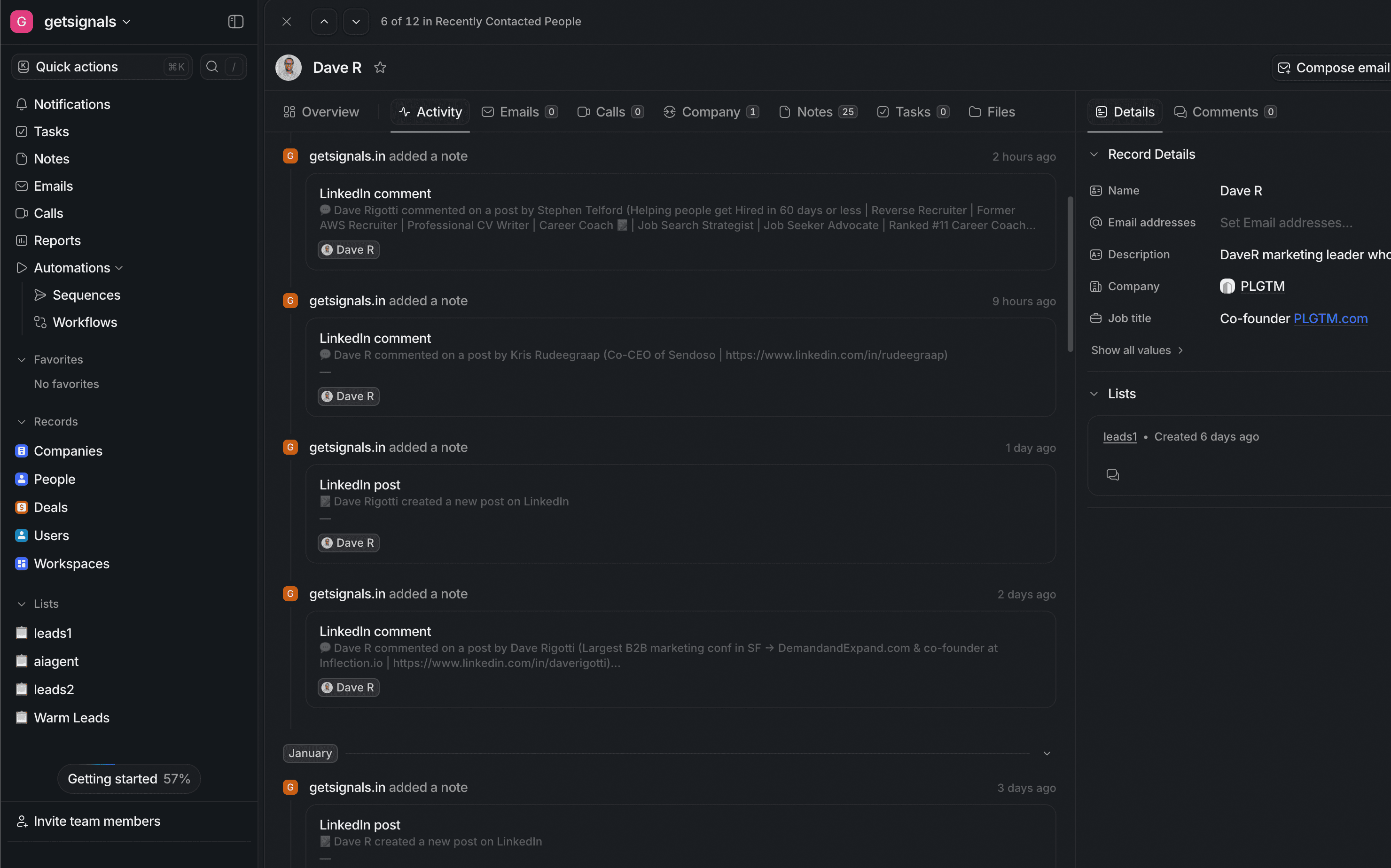Click the Set Email addresses field
The height and width of the screenshot is (868, 1391).
pos(1285,223)
